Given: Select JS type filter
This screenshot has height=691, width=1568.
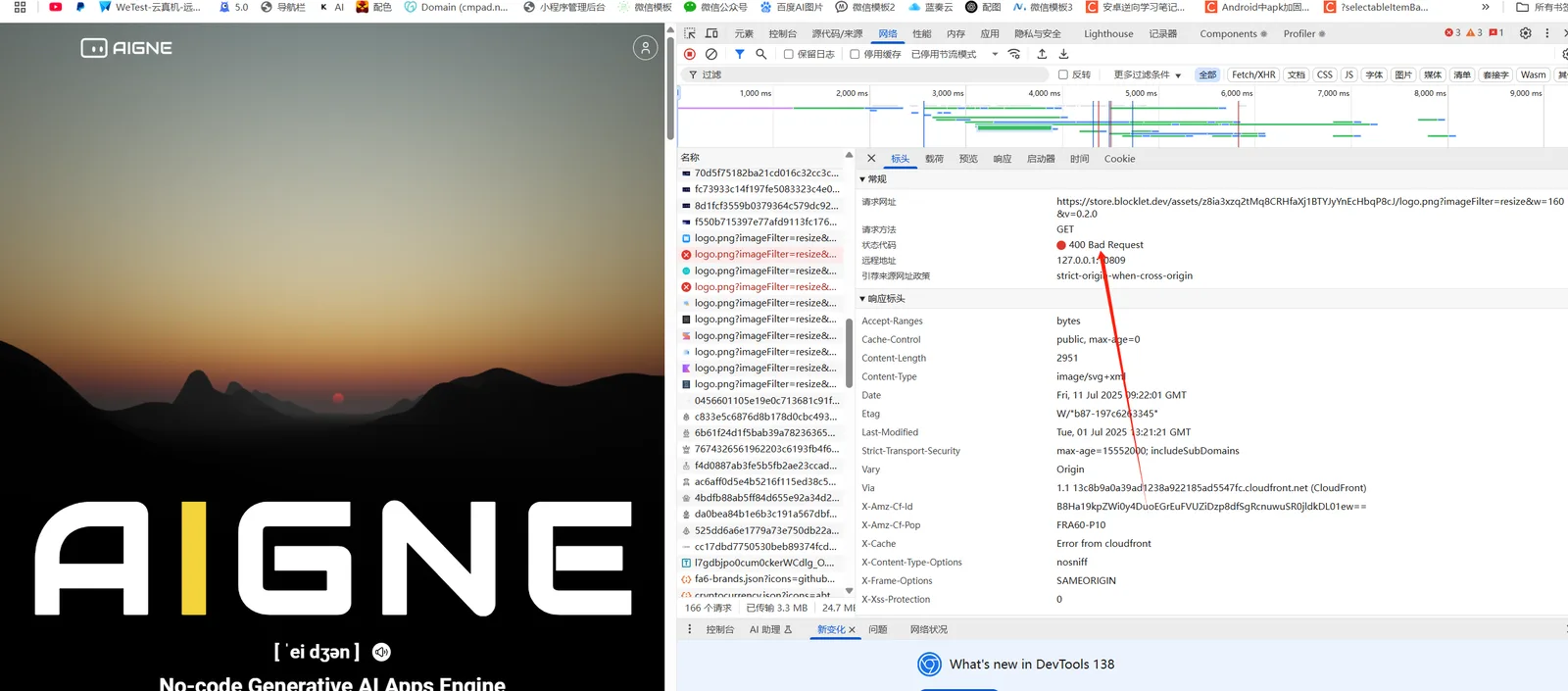Looking at the screenshot, I should coord(1349,74).
